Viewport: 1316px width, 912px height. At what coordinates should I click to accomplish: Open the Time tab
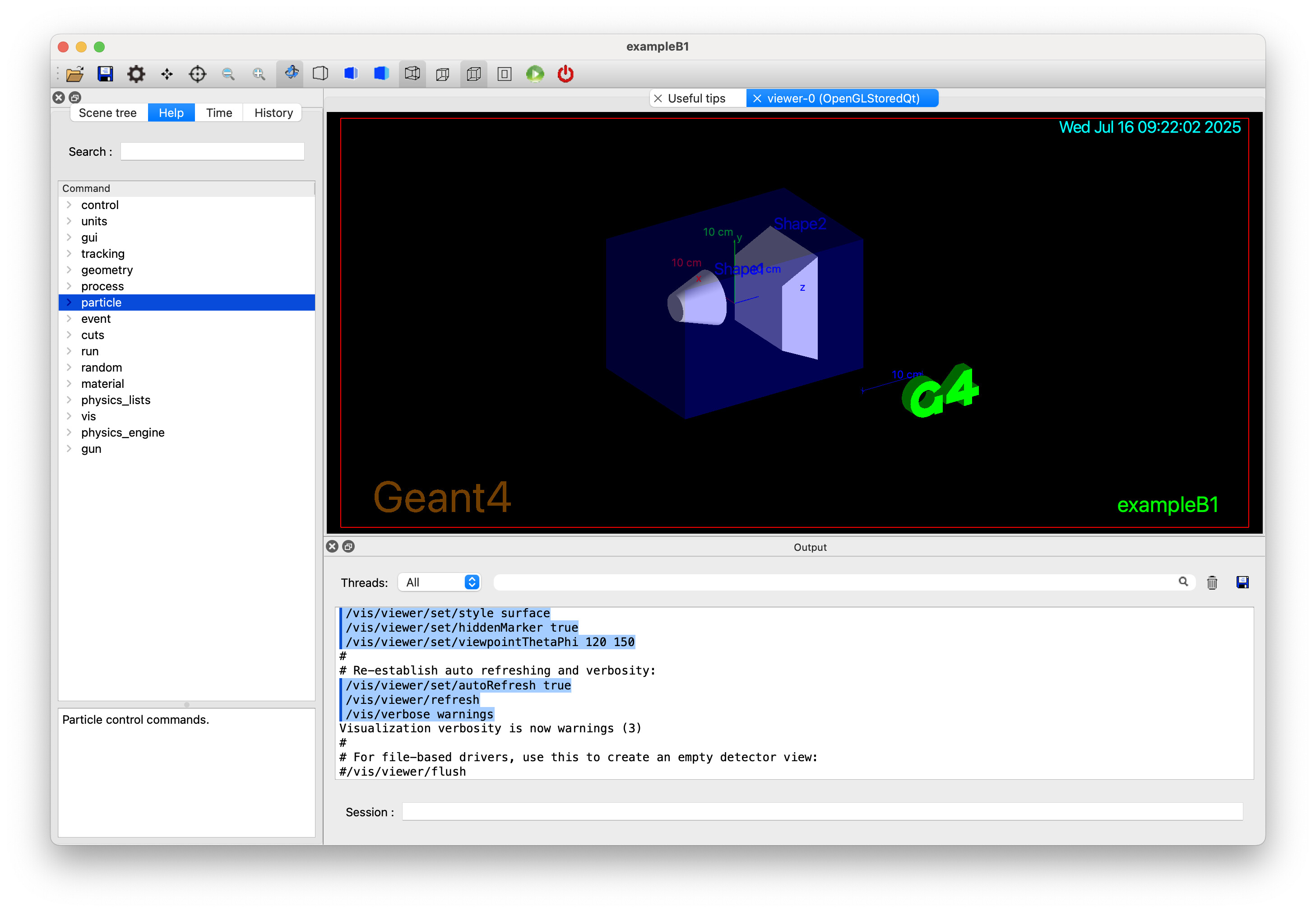point(219,112)
